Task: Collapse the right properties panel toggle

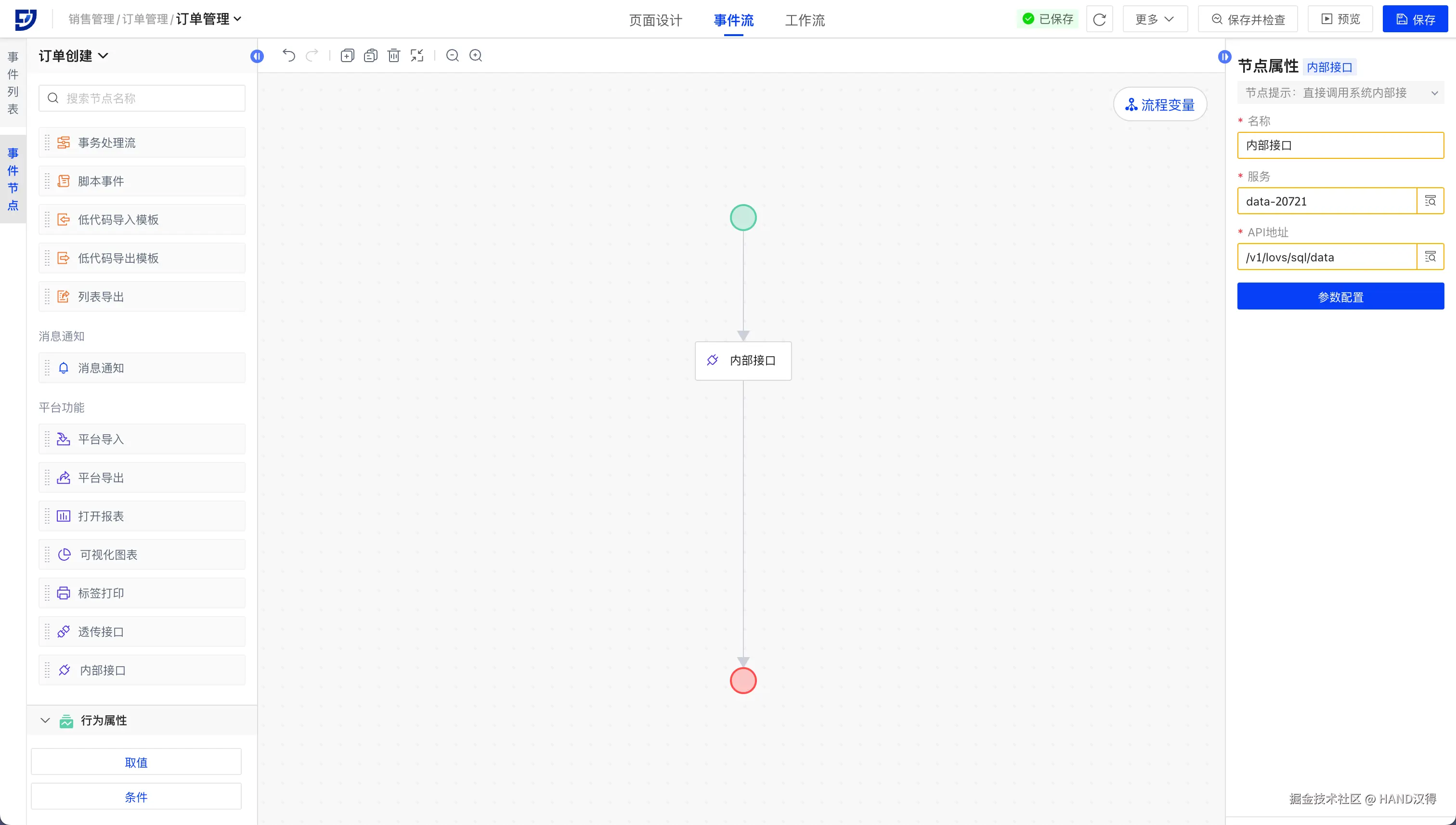Action: [1224, 57]
